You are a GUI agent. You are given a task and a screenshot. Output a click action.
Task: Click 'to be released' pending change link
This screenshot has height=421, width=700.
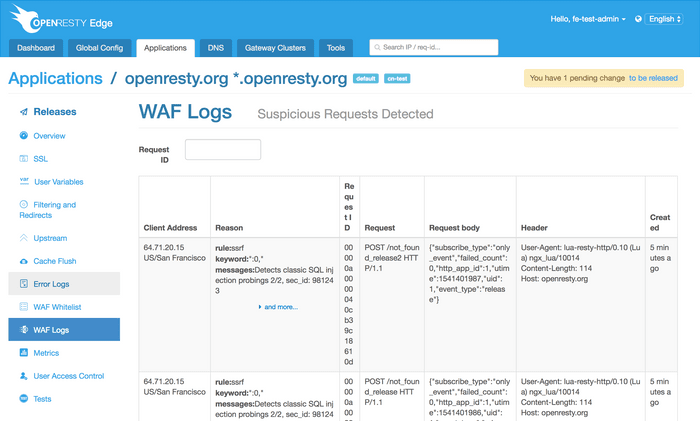[x=653, y=78]
